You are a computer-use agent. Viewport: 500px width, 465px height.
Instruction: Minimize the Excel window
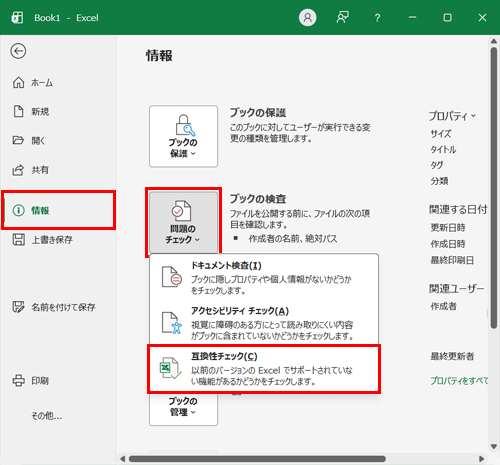(413, 17)
